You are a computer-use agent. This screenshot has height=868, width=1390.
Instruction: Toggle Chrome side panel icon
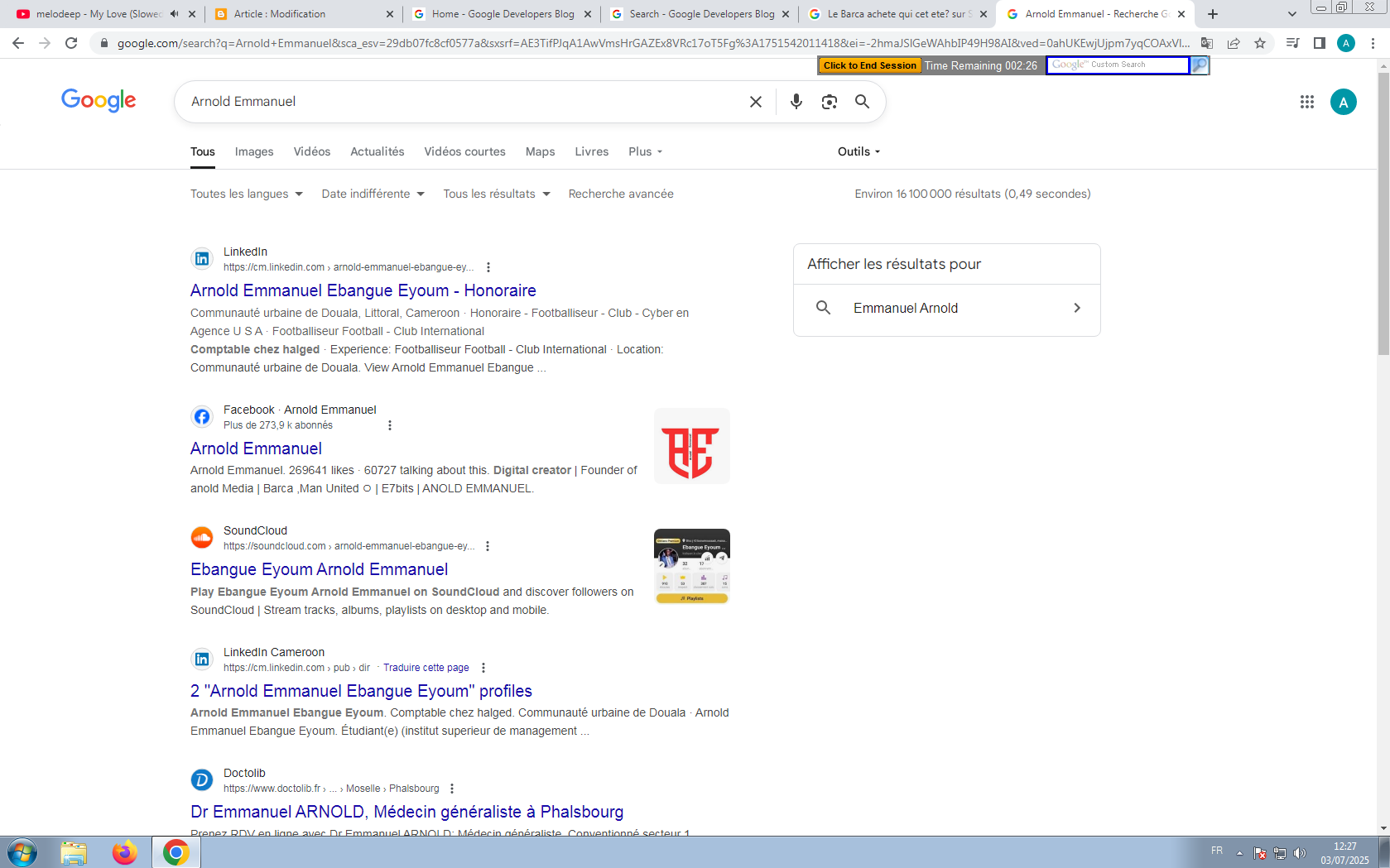click(x=1320, y=43)
